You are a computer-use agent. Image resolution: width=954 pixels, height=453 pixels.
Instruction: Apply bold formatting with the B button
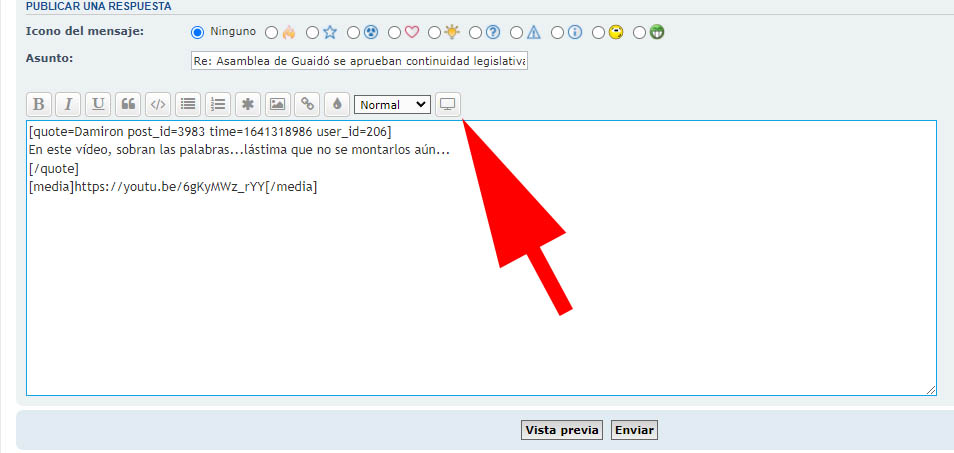38,105
